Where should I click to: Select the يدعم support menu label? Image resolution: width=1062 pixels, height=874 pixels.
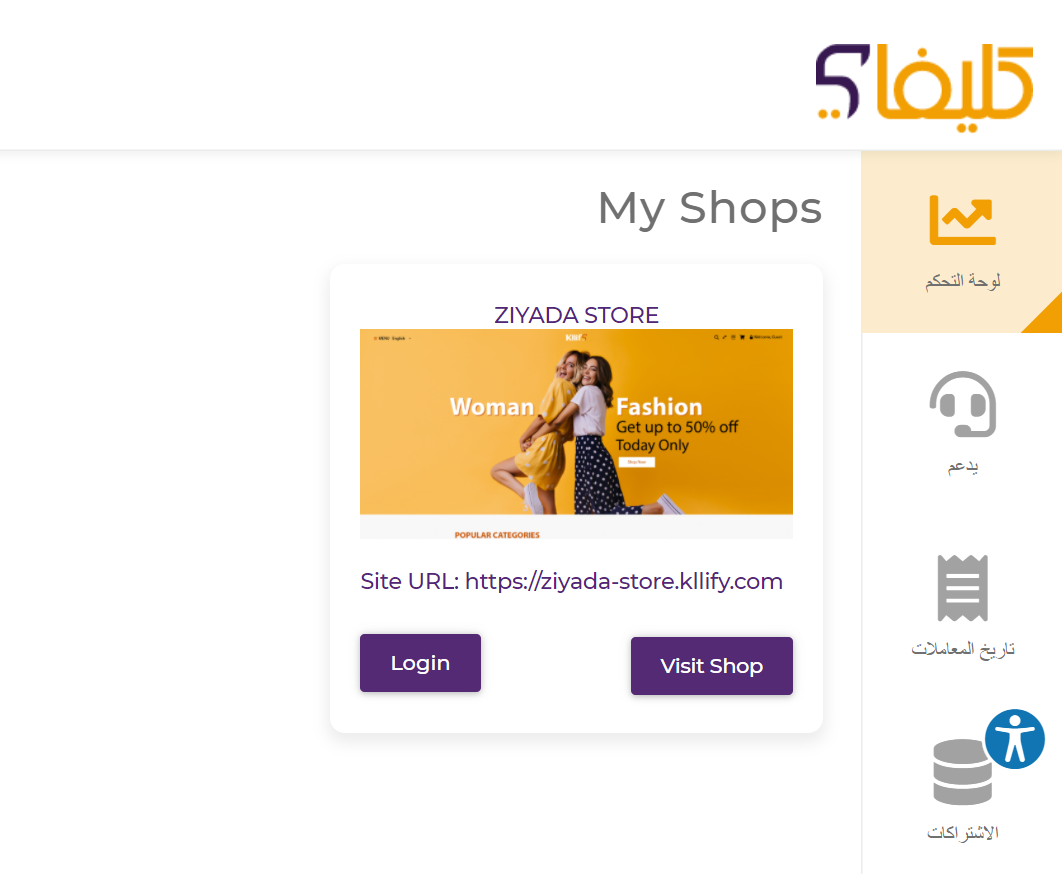(x=962, y=465)
